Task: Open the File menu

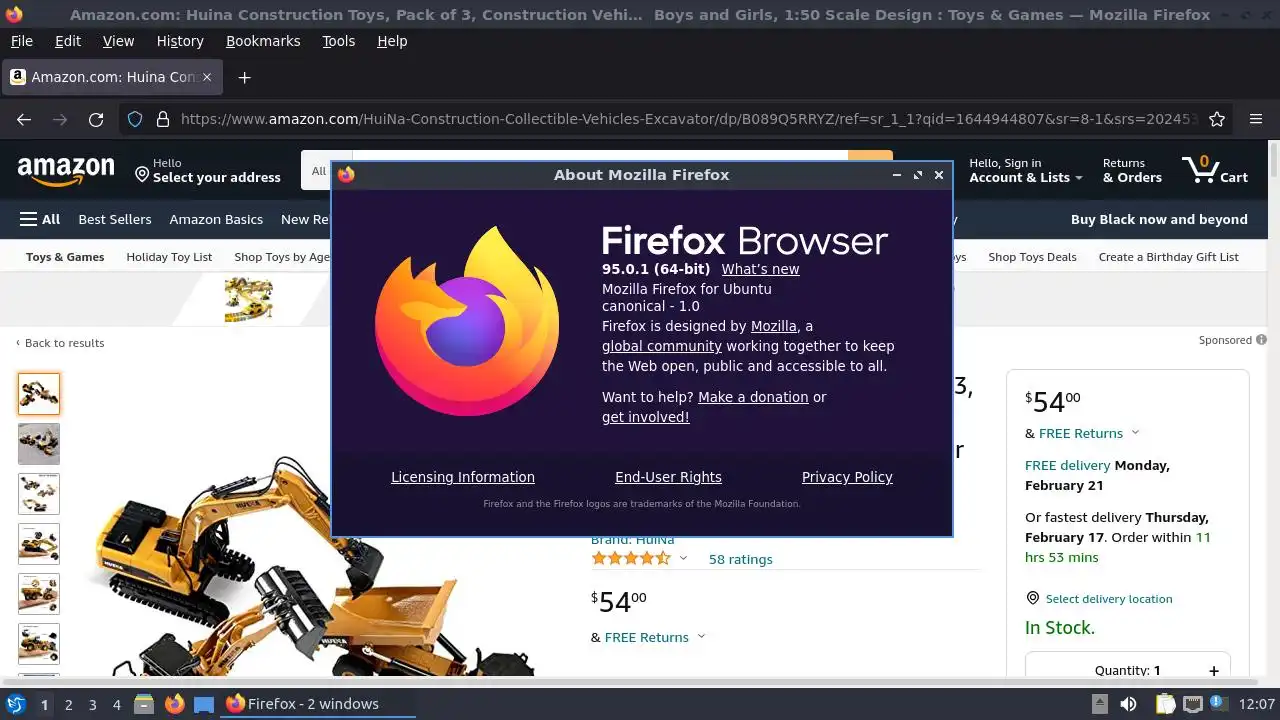Action: [x=21, y=41]
